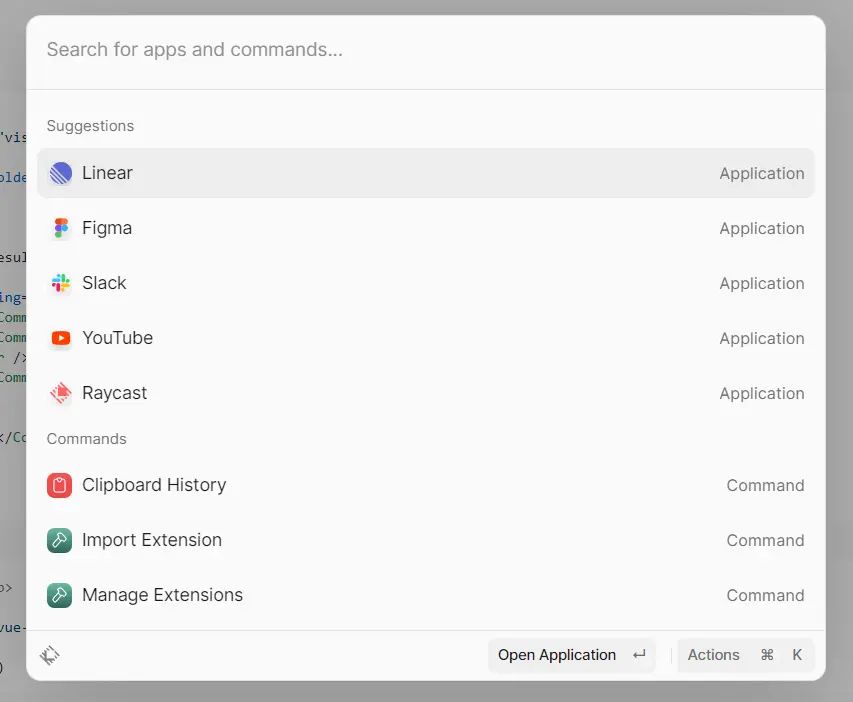
Task: Click the Manage Extensions hammer icon
Action: pyautogui.click(x=60, y=596)
